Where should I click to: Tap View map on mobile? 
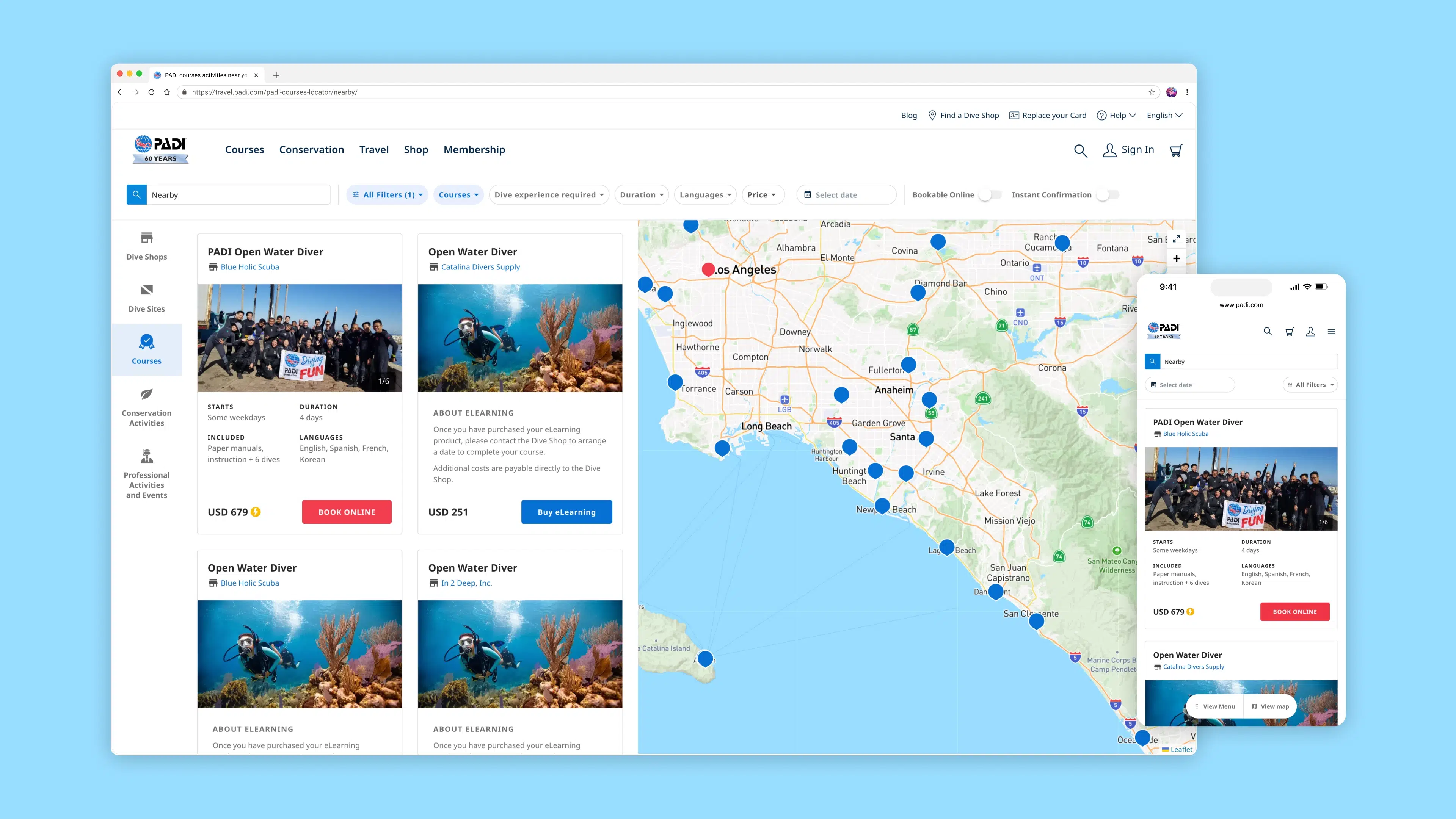click(x=1269, y=706)
